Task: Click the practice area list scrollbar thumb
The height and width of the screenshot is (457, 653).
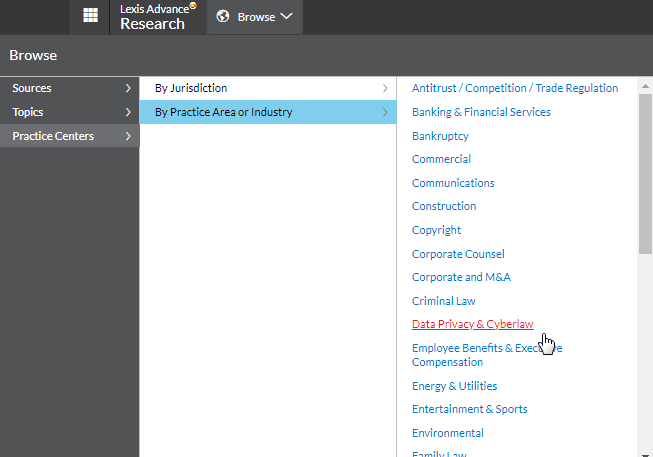Action: [645, 174]
